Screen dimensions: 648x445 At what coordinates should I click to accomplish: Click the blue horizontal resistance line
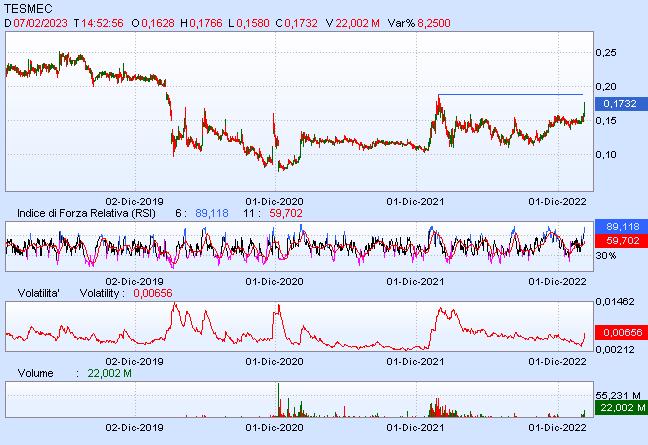pos(510,95)
